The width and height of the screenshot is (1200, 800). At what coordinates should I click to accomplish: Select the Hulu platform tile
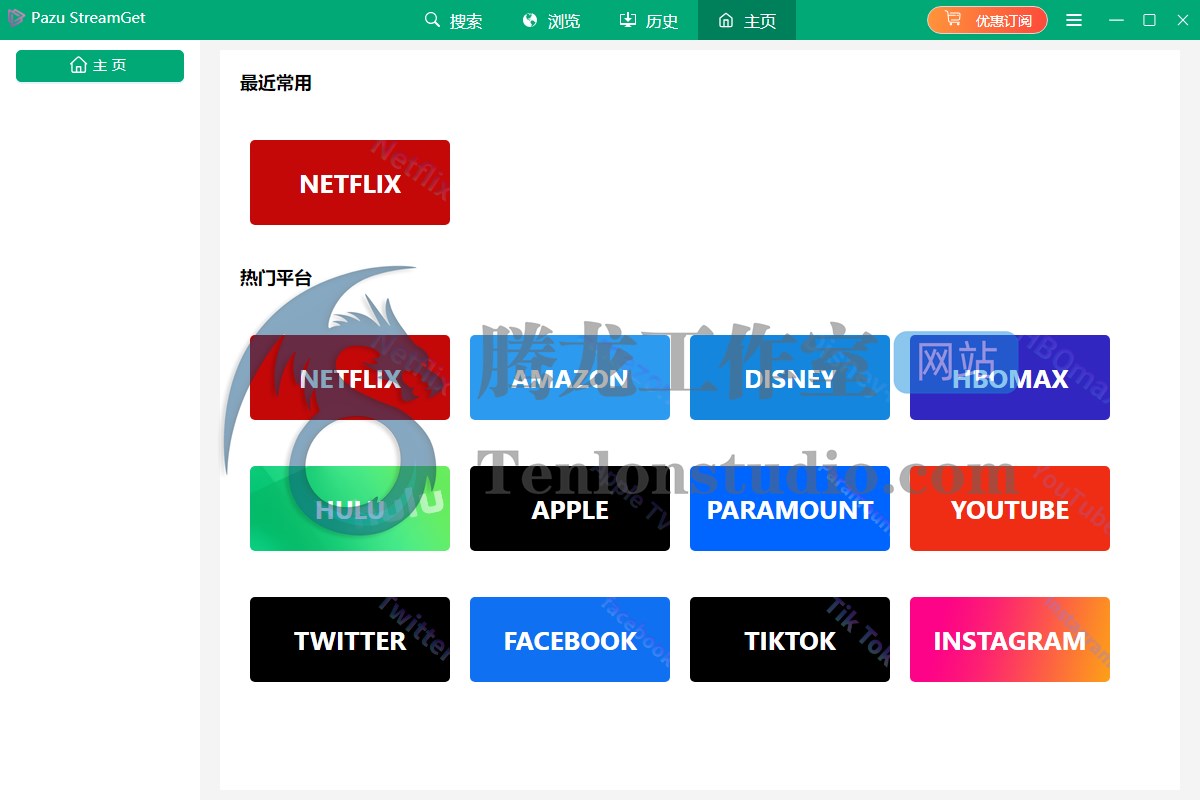pyautogui.click(x=350, y=509)
